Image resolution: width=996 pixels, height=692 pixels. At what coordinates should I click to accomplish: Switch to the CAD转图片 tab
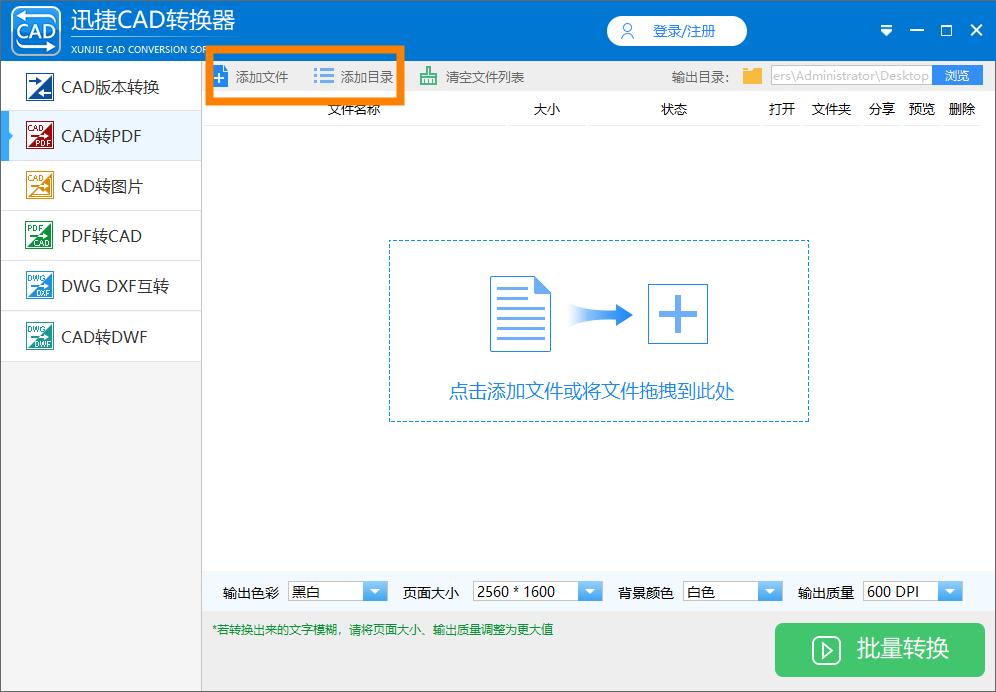coord(100,185)
